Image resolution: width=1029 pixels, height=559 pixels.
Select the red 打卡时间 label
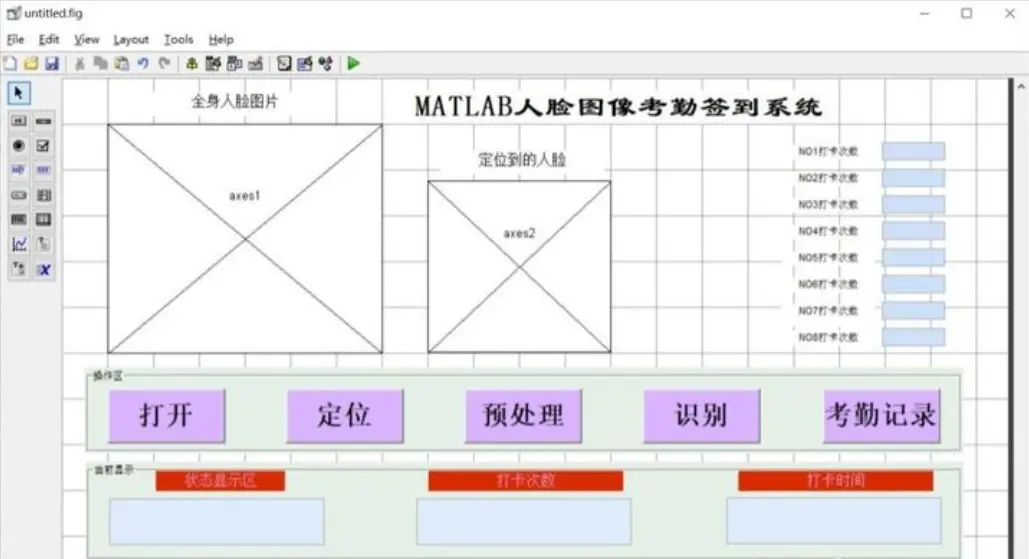835,481
